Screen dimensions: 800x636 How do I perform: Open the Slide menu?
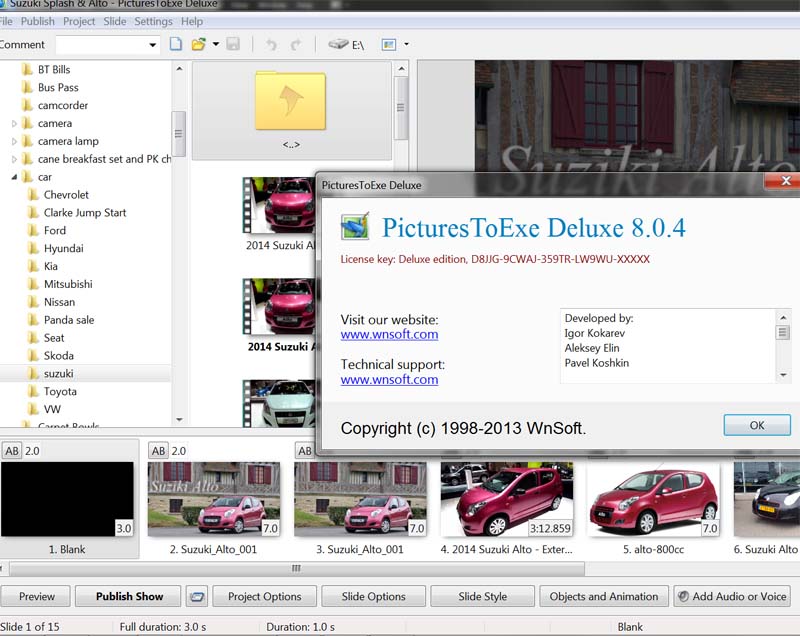114,21
